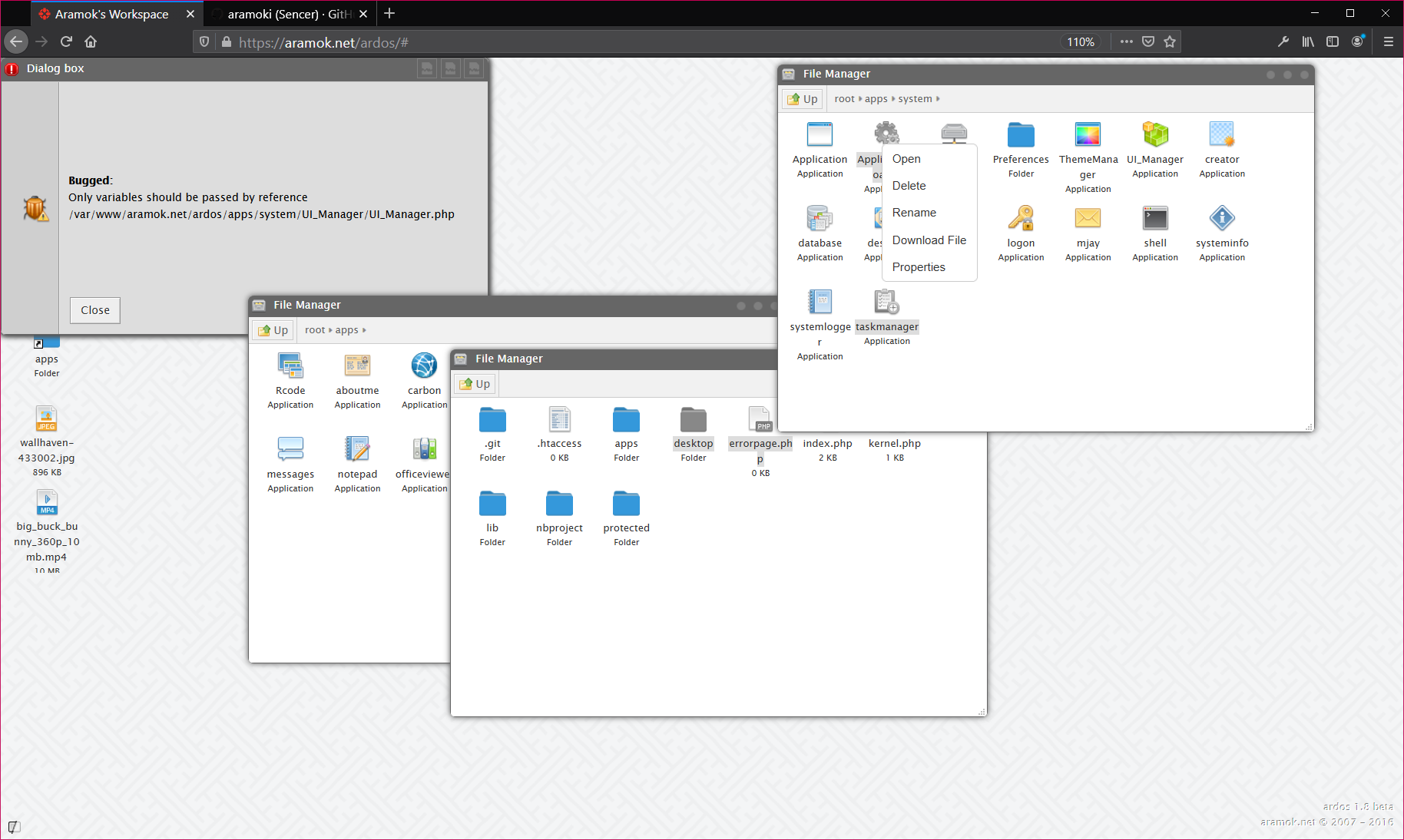Click Up in the system File Manager
The image size is (1404, 840).
click(x=803, y=99)
